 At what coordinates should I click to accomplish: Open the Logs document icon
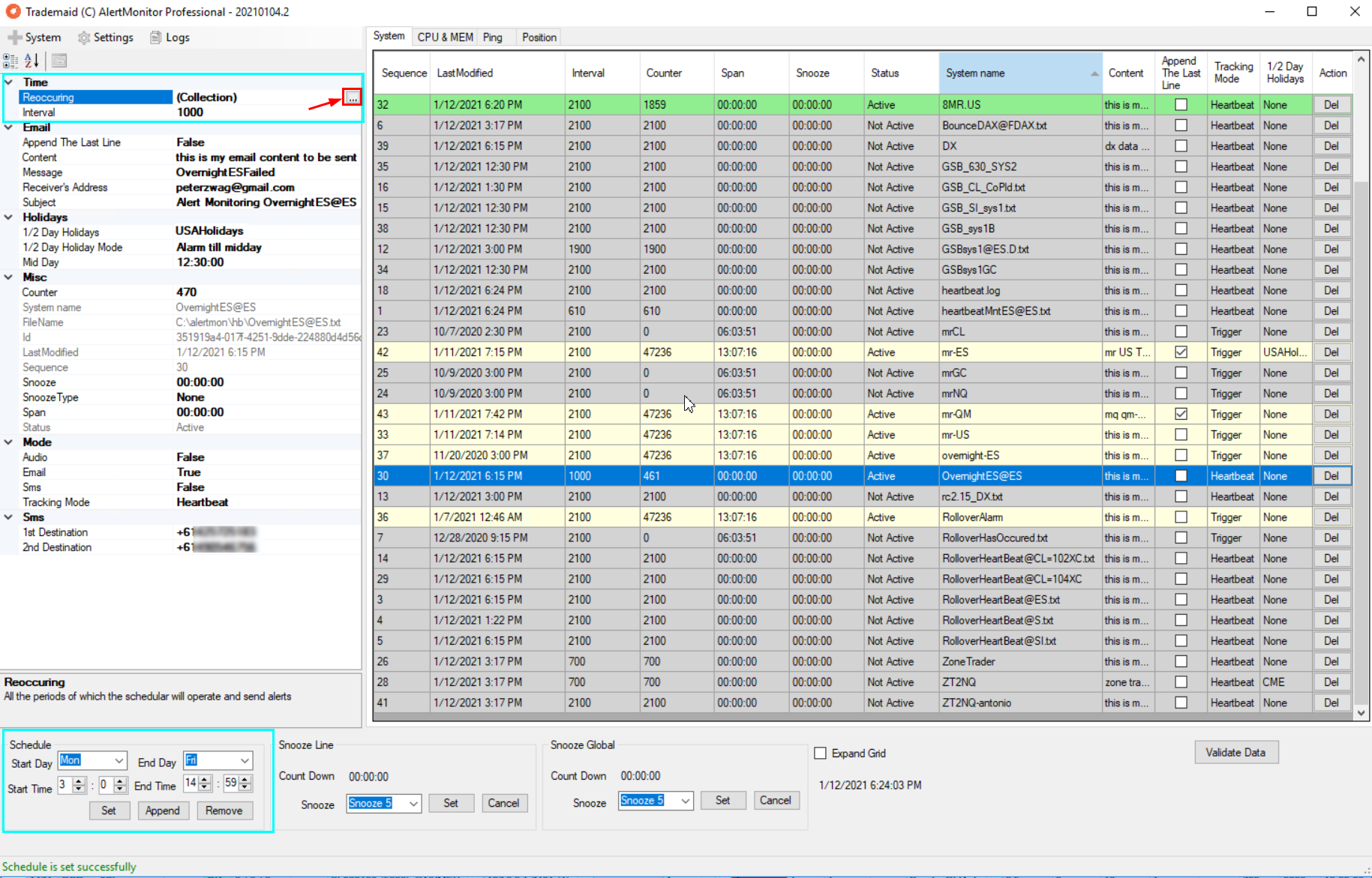point(155,37)
